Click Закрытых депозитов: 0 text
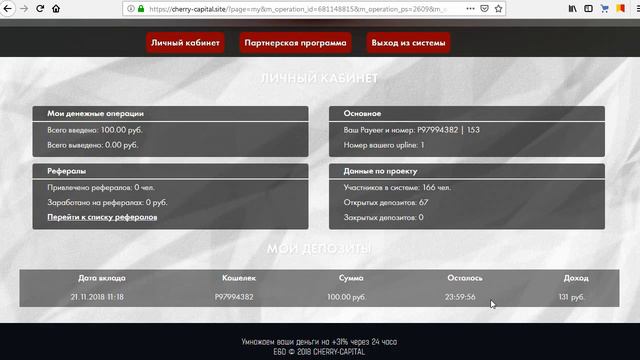Screen dimensions: 640x360 [x=383, y=218]
